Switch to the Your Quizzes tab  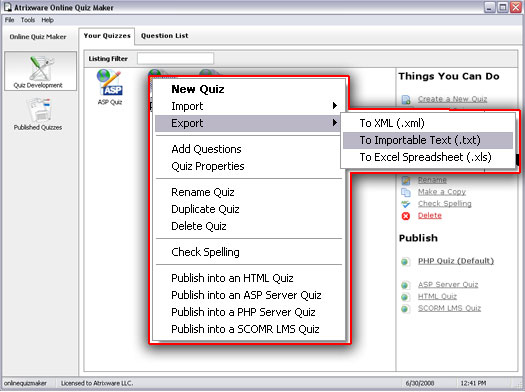tap(107, 36)
